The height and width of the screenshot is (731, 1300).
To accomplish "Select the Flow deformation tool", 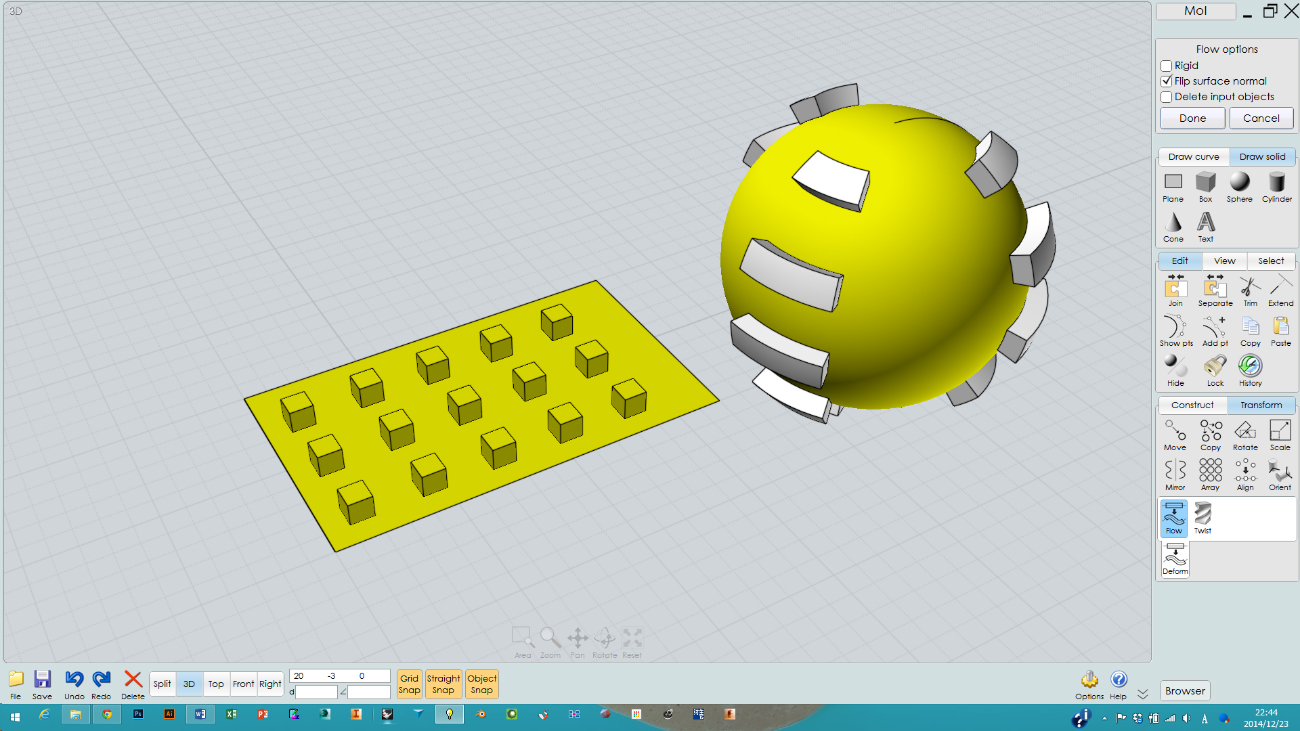I will point(1175,519).
